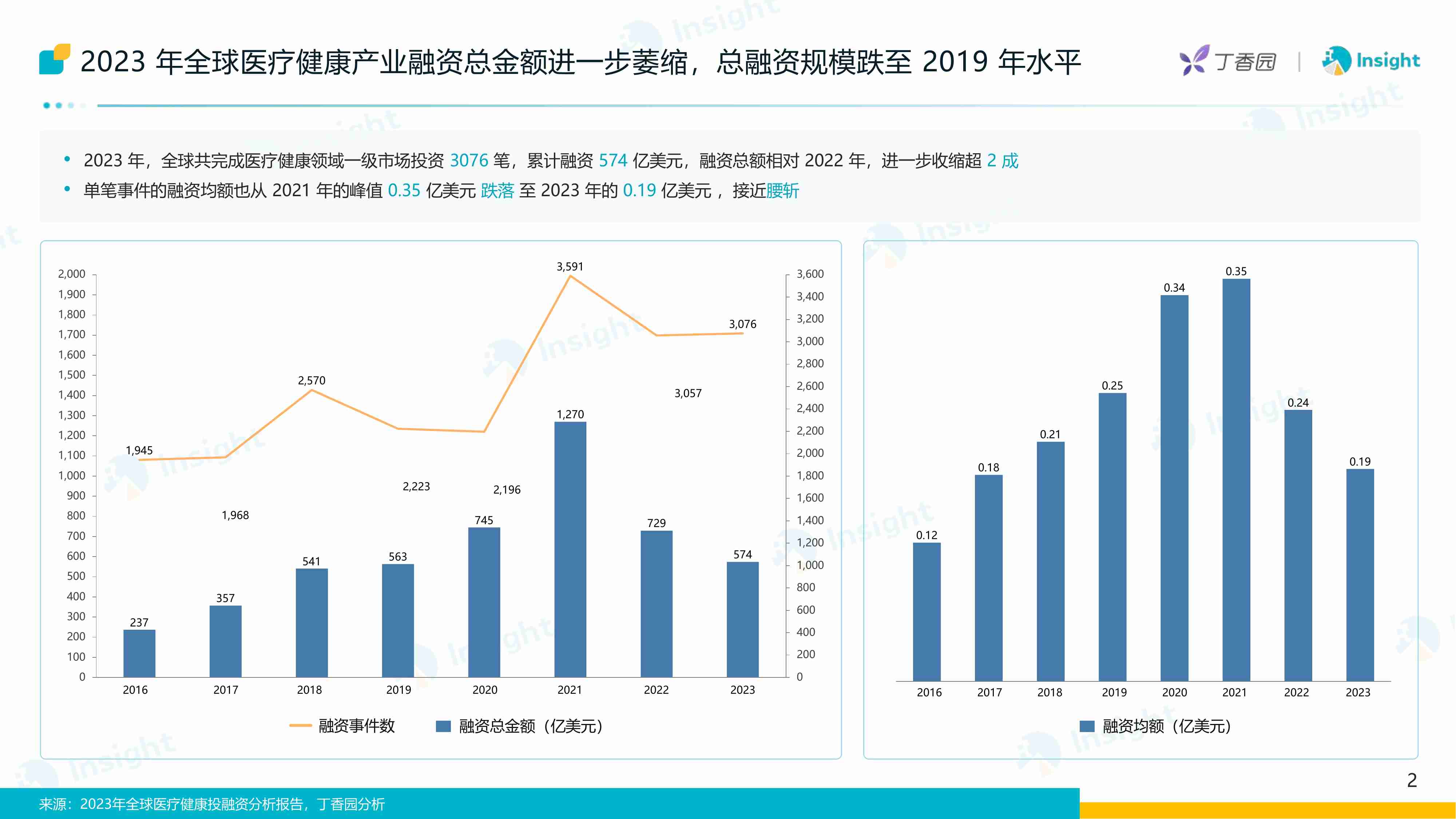This screenshot has height=819, width=1456.
Task: Click the 0.18 bar for 2017
Action: [989, 578]
